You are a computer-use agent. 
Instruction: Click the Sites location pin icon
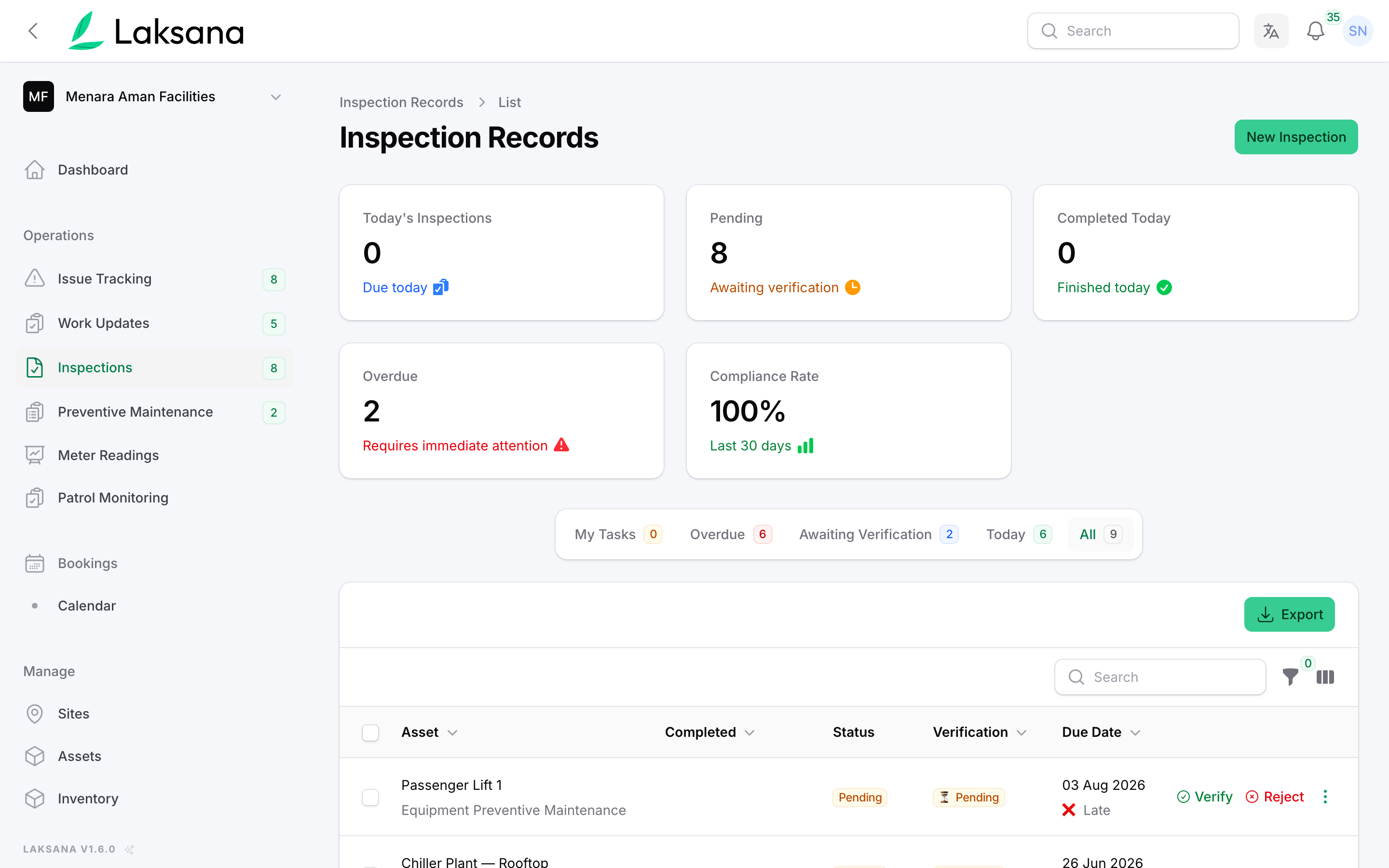click(34, 714)
